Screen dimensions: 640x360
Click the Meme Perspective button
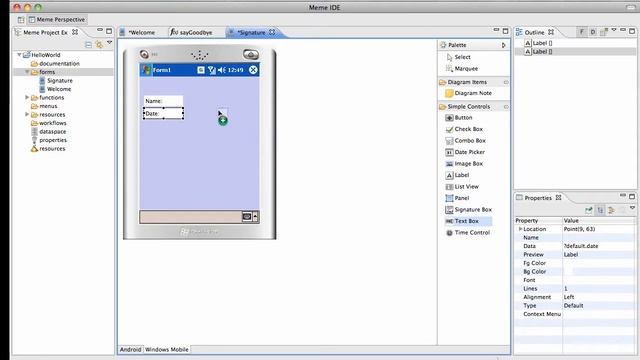pyautogui.click(x=56, y=20)
